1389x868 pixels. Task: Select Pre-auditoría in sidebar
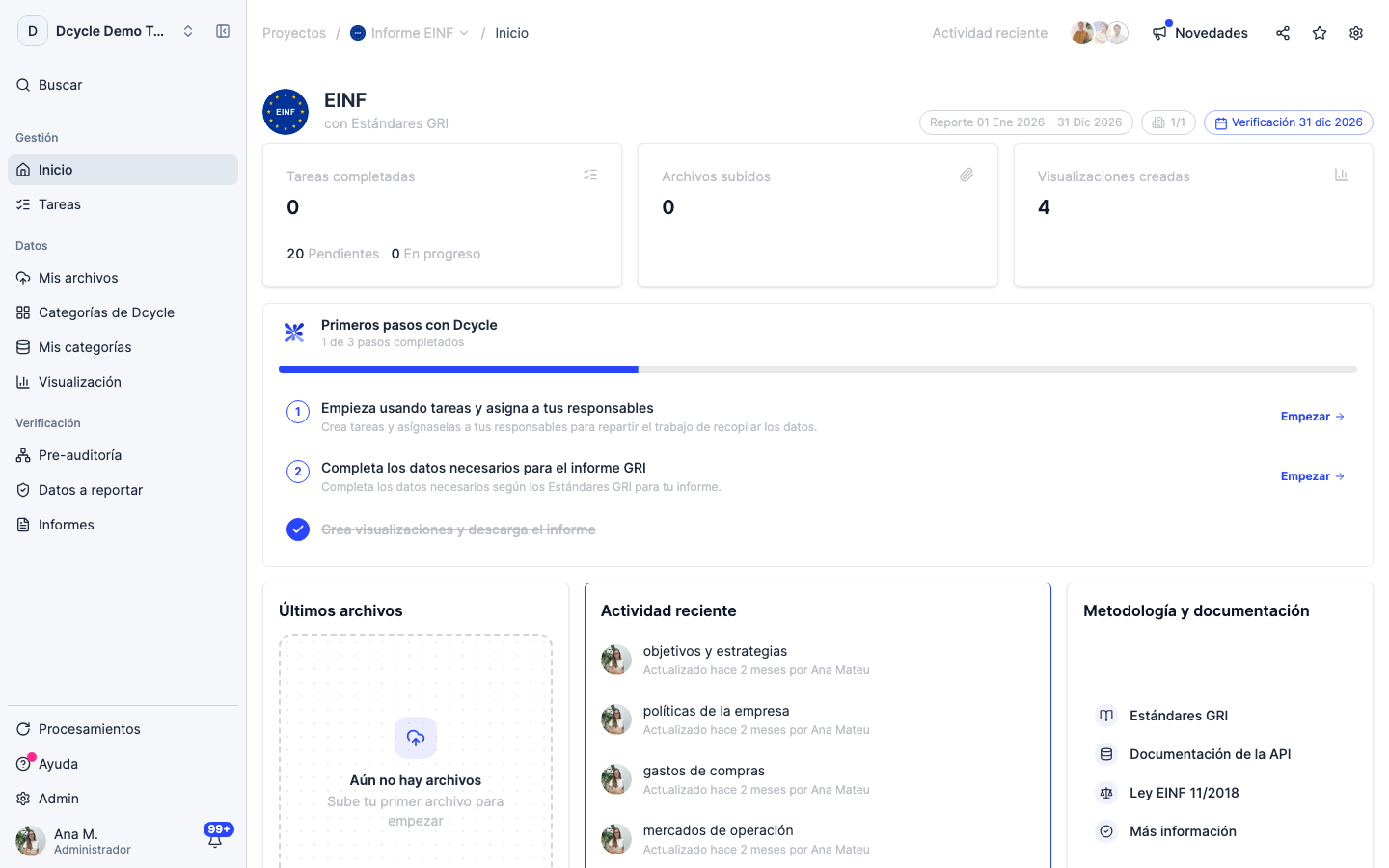pyautogui.click(x=123, y=455)
